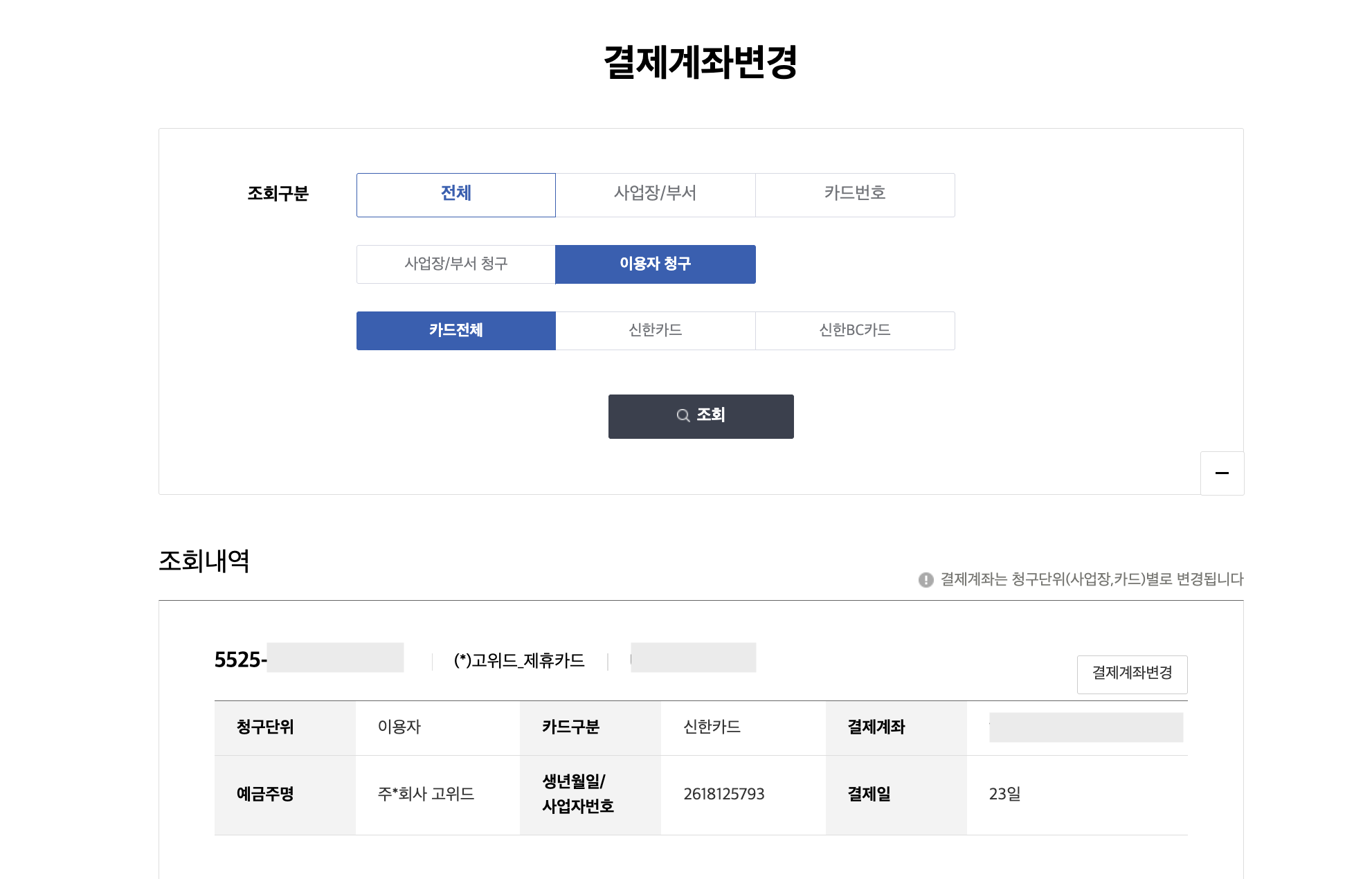Click the magnifier icon in 조회 button
Viewport: 1372px width, 879px height.
[683, 416]
